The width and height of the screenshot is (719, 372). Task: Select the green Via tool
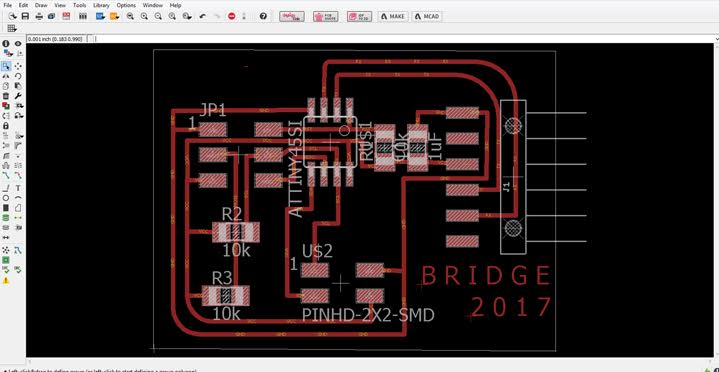(6, 217)
